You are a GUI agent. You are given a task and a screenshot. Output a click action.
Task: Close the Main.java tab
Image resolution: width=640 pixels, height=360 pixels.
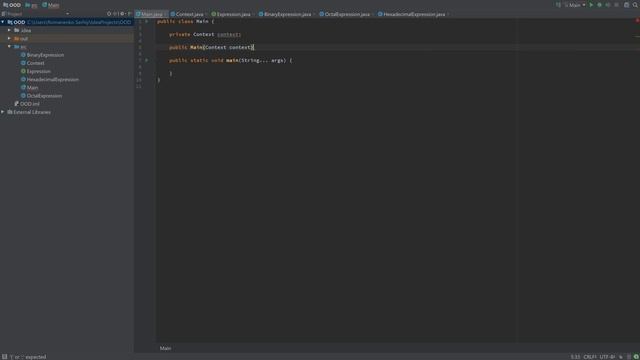click(165, 14)
